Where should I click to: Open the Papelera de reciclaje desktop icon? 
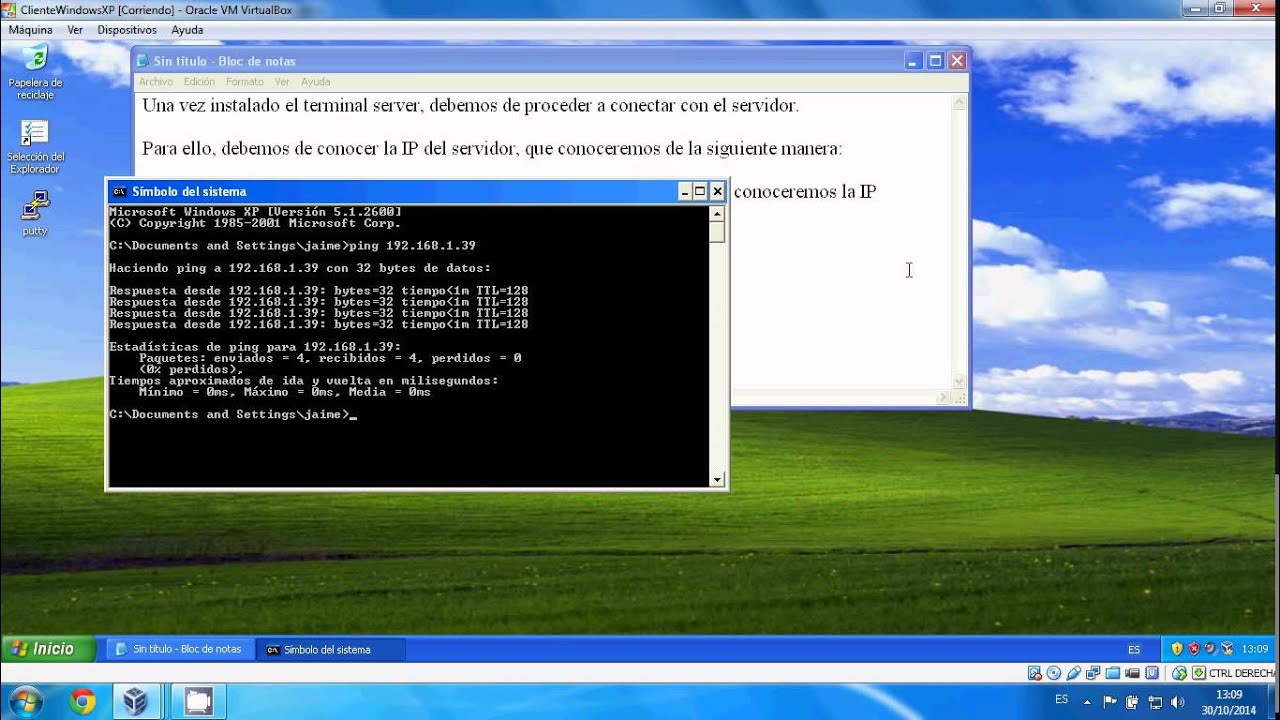35,71
